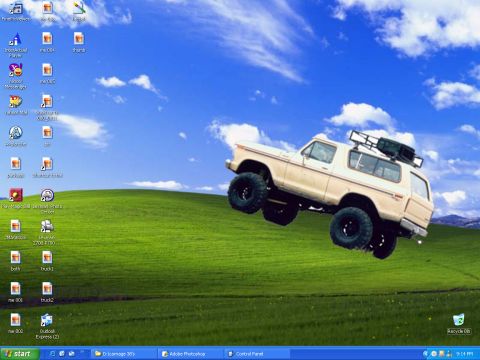Expand hidden system tray icons arrow
The image size is (480, 360).
pos(426,354)
